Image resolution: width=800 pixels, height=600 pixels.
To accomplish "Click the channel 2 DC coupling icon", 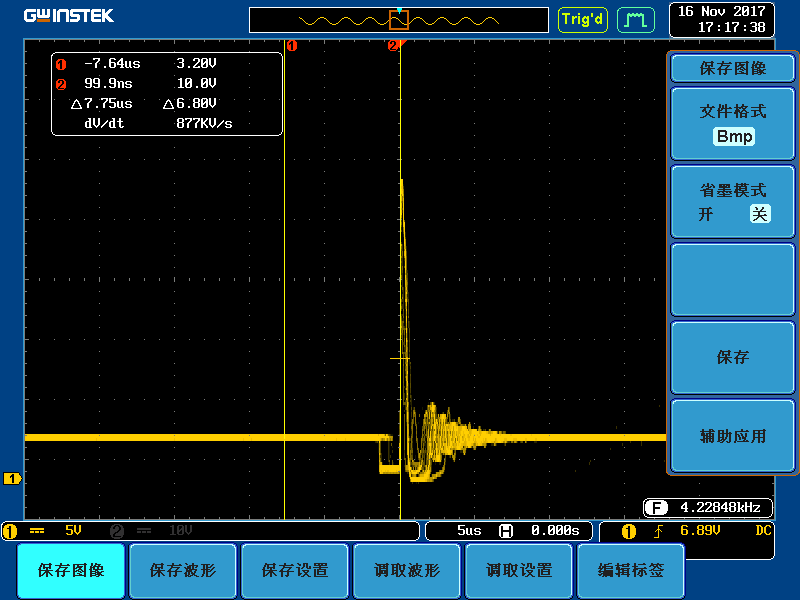I will click(x=144, y=531).
